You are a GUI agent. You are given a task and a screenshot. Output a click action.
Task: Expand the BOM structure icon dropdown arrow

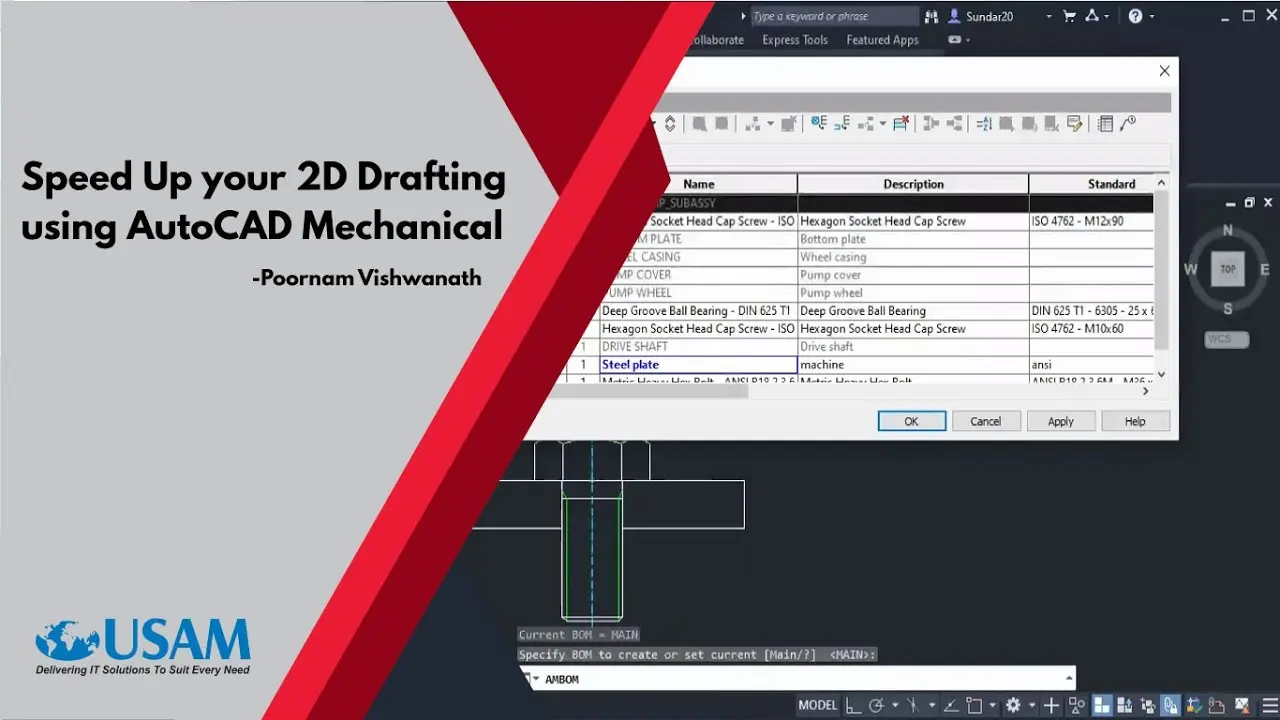(x=883, y=124)
